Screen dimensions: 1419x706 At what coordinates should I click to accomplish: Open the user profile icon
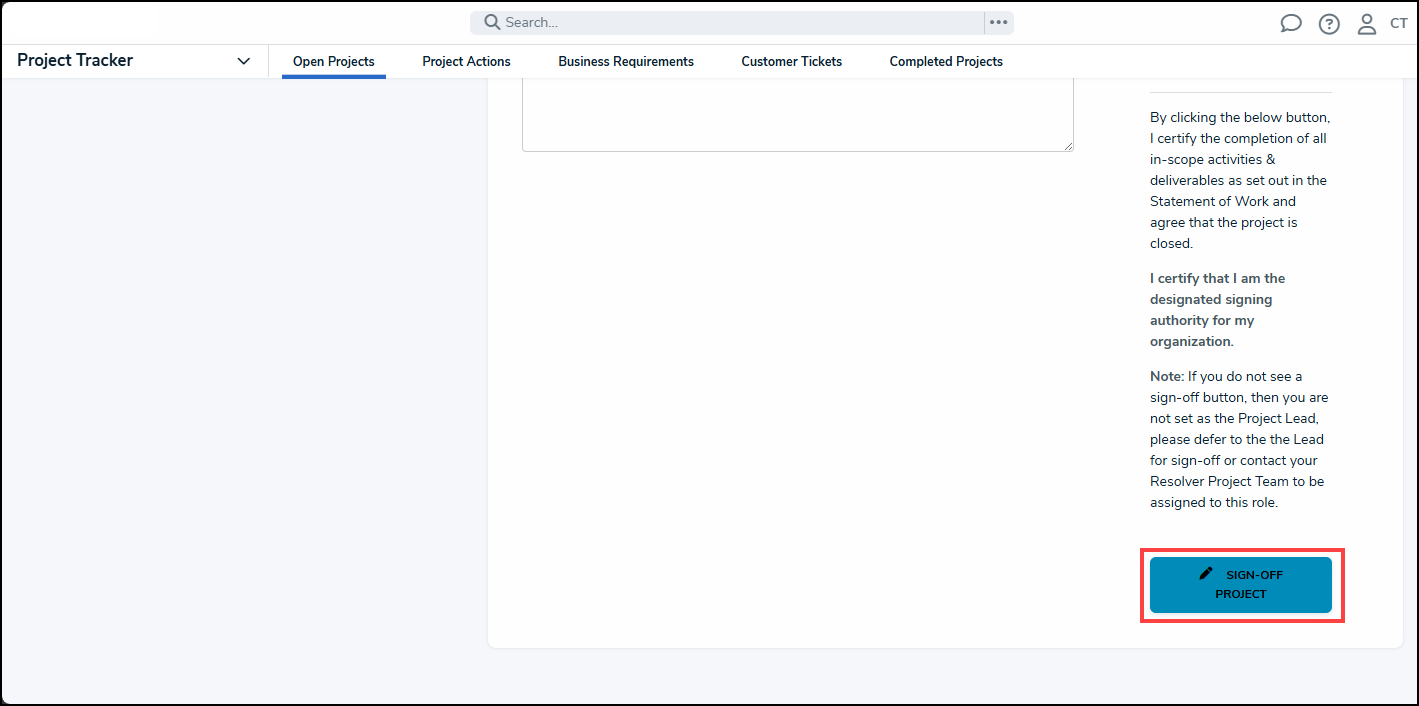click(x=1366, y=22)
